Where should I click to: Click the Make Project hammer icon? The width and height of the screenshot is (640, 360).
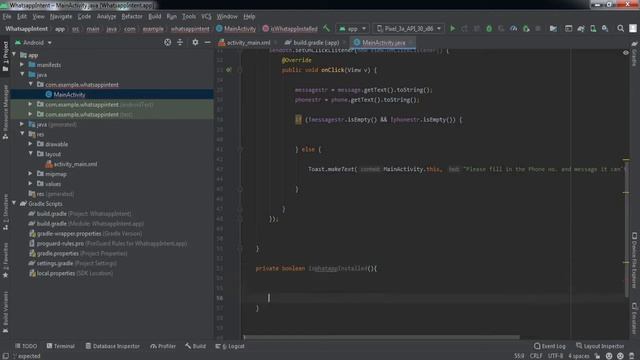pos(326,29)
